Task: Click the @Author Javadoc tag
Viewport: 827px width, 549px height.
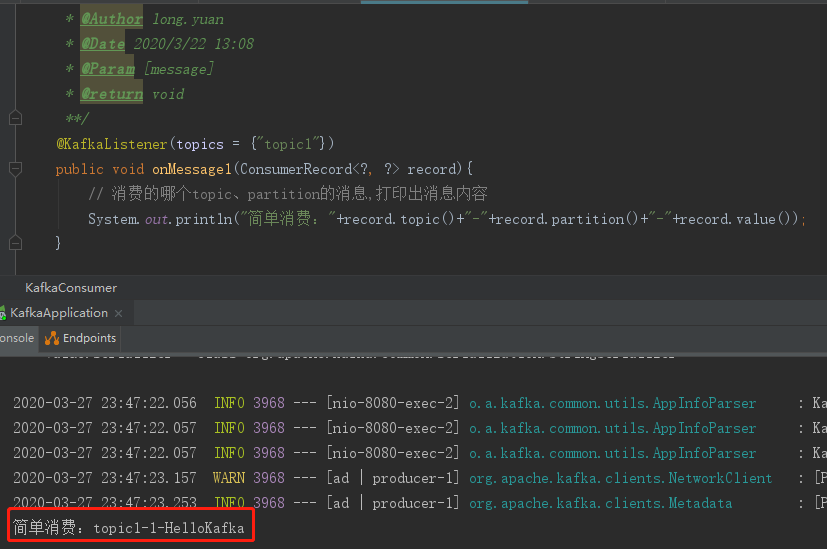Action: pos(112,19)
